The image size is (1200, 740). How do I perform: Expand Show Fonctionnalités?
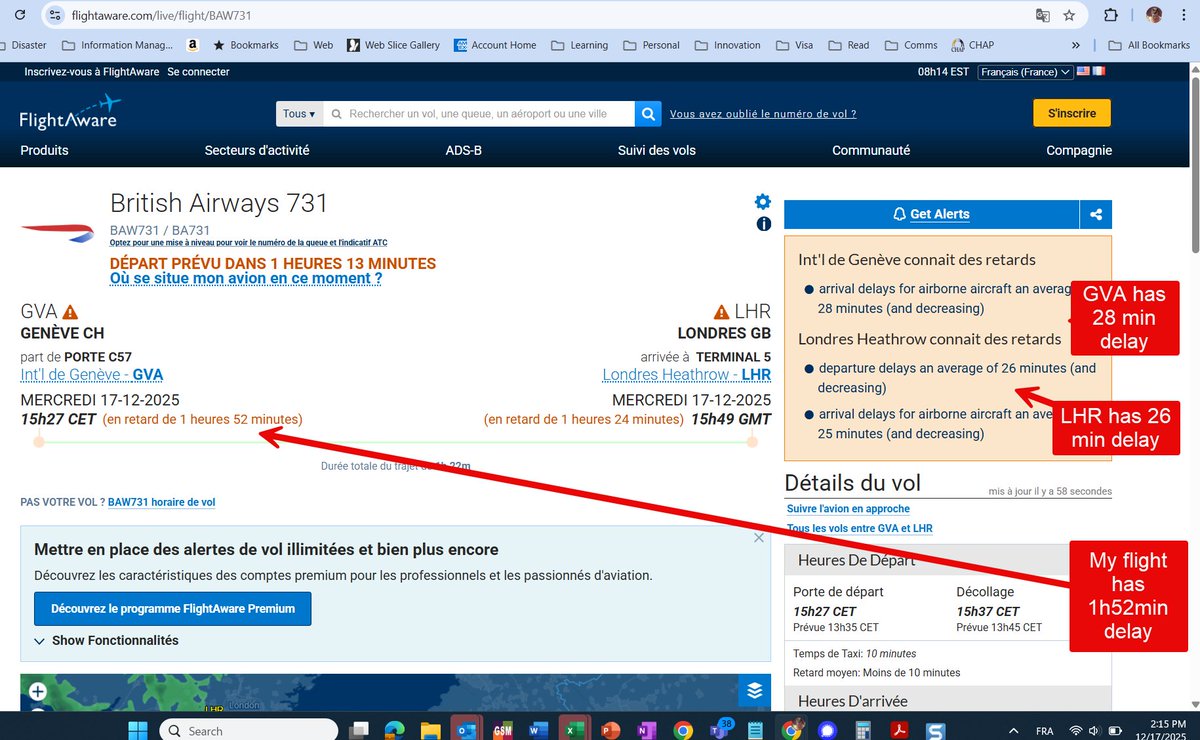106,640
